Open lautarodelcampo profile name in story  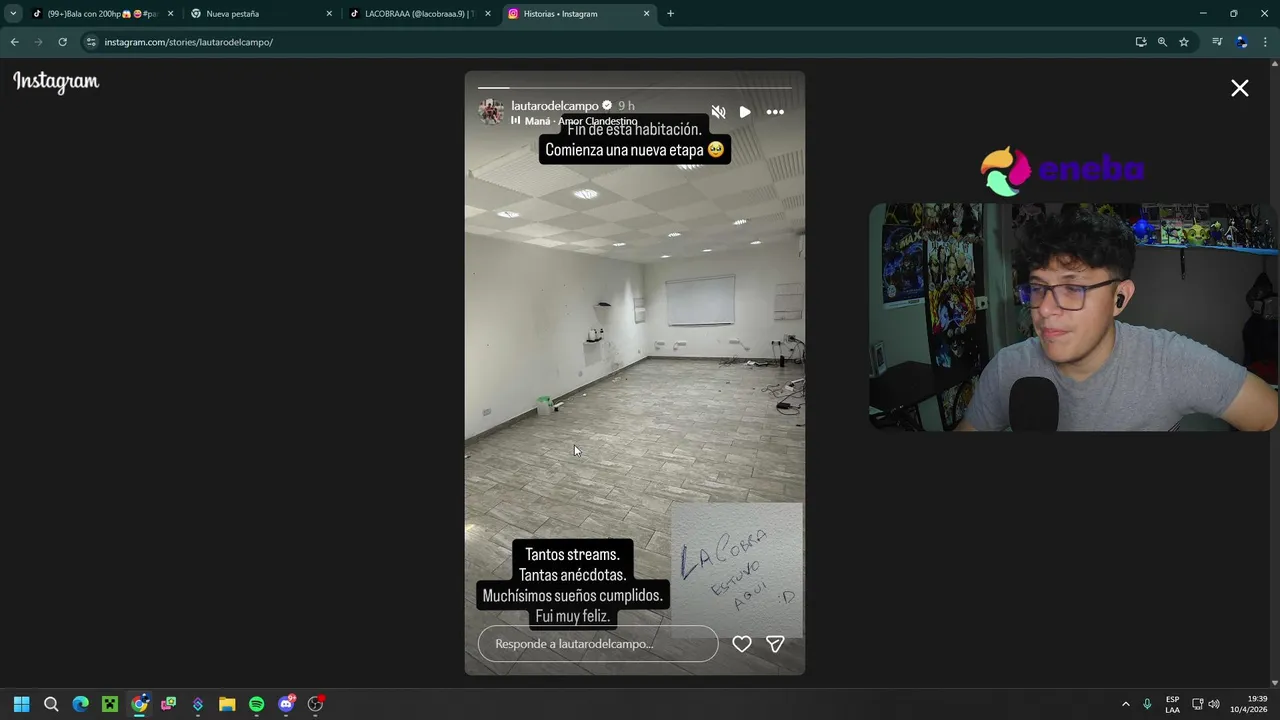(555, 105)
